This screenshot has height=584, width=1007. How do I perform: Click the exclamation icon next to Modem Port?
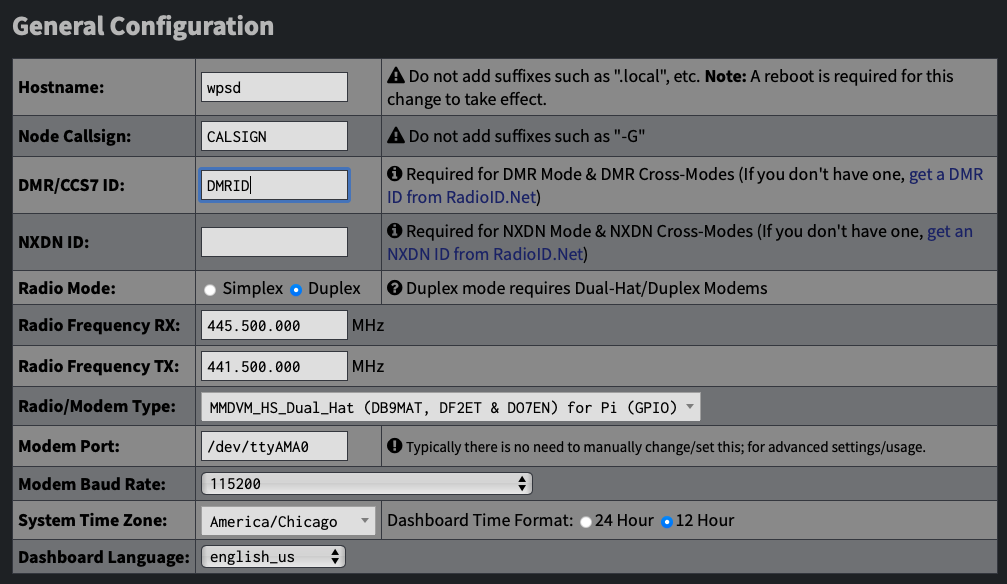click(x=395, y=446)
